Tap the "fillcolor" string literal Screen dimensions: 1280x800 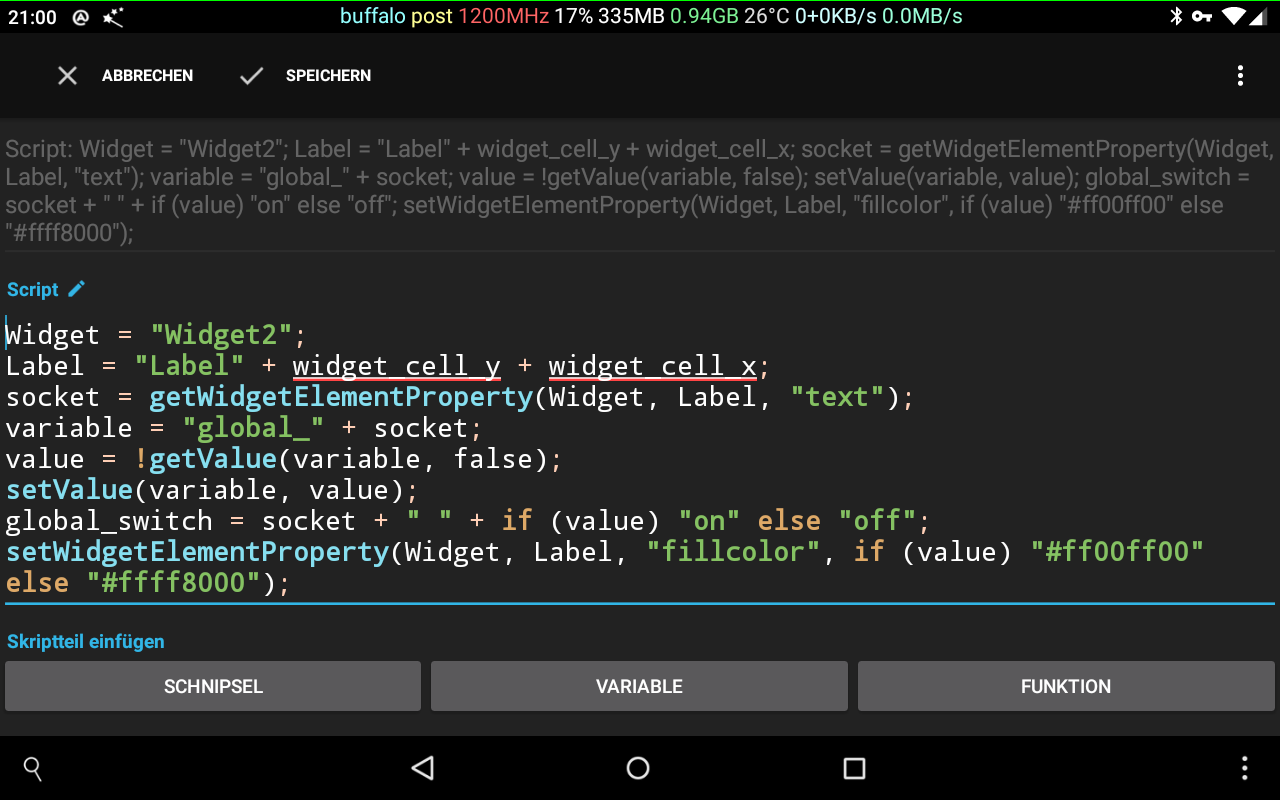(x=734, y=552)
